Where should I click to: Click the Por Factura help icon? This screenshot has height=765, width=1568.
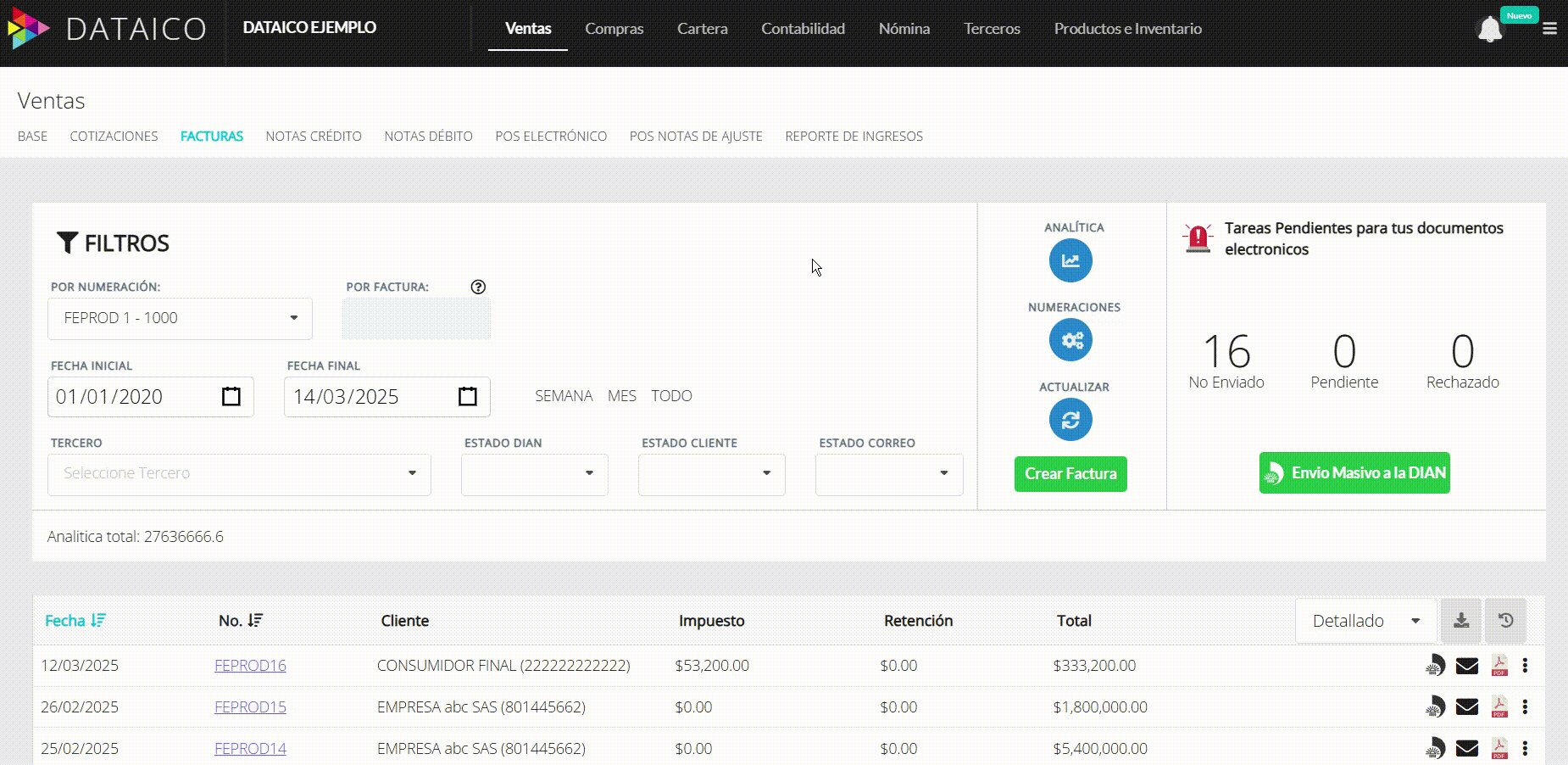(478, 287)
